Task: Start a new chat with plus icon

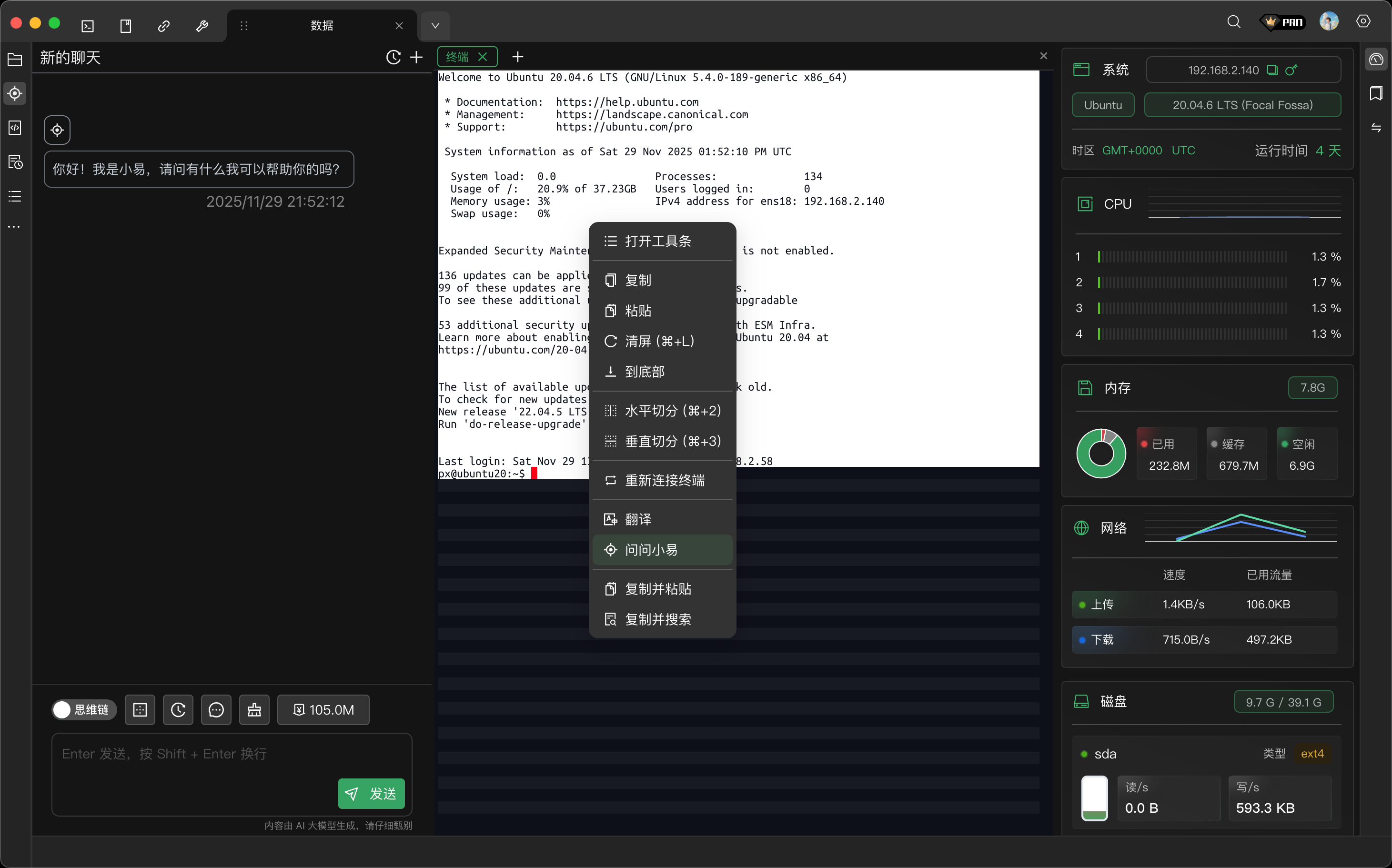Action: point(417,58)
